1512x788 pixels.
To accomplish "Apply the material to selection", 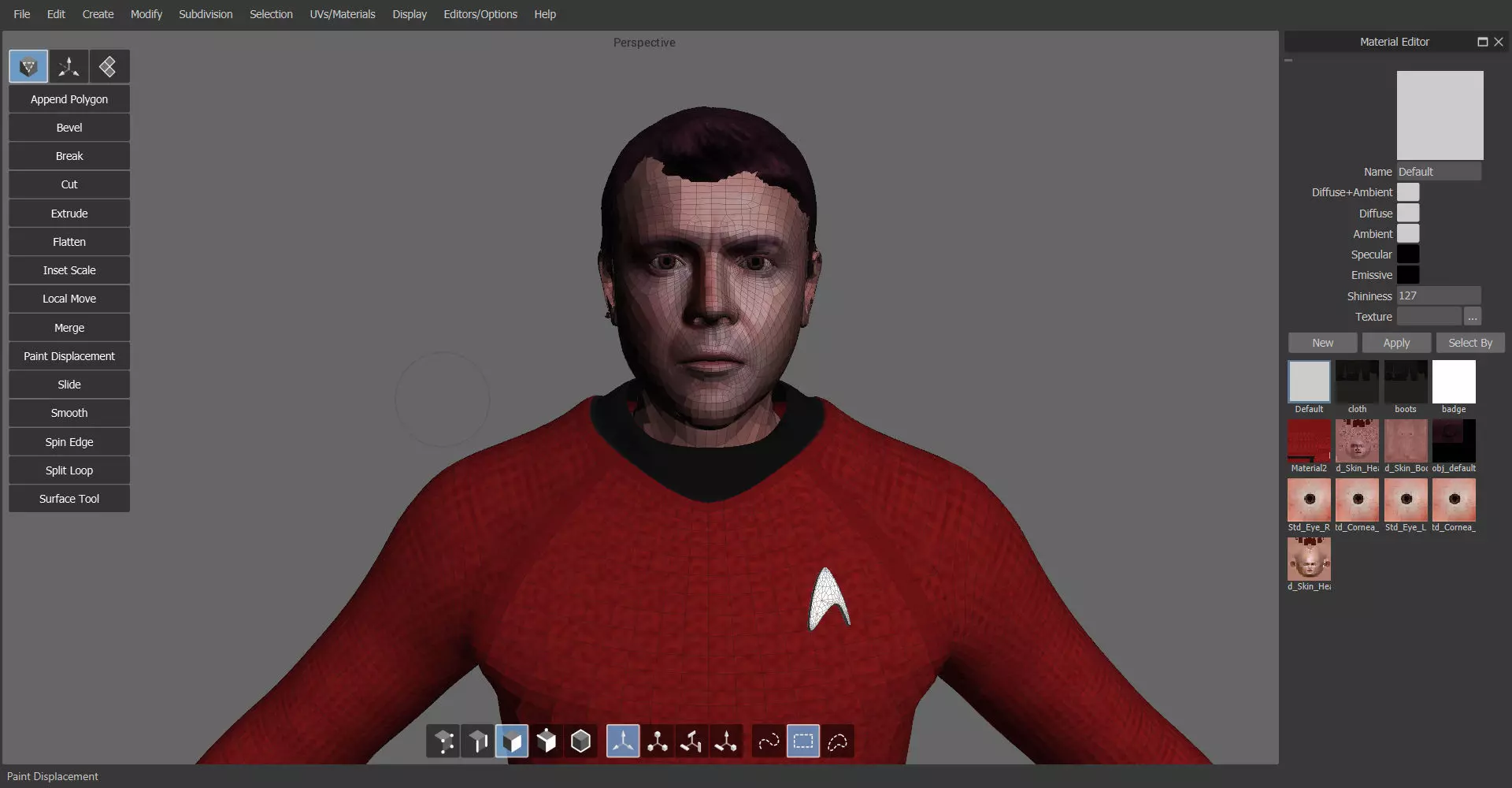I will click(x=1397, y=343).
